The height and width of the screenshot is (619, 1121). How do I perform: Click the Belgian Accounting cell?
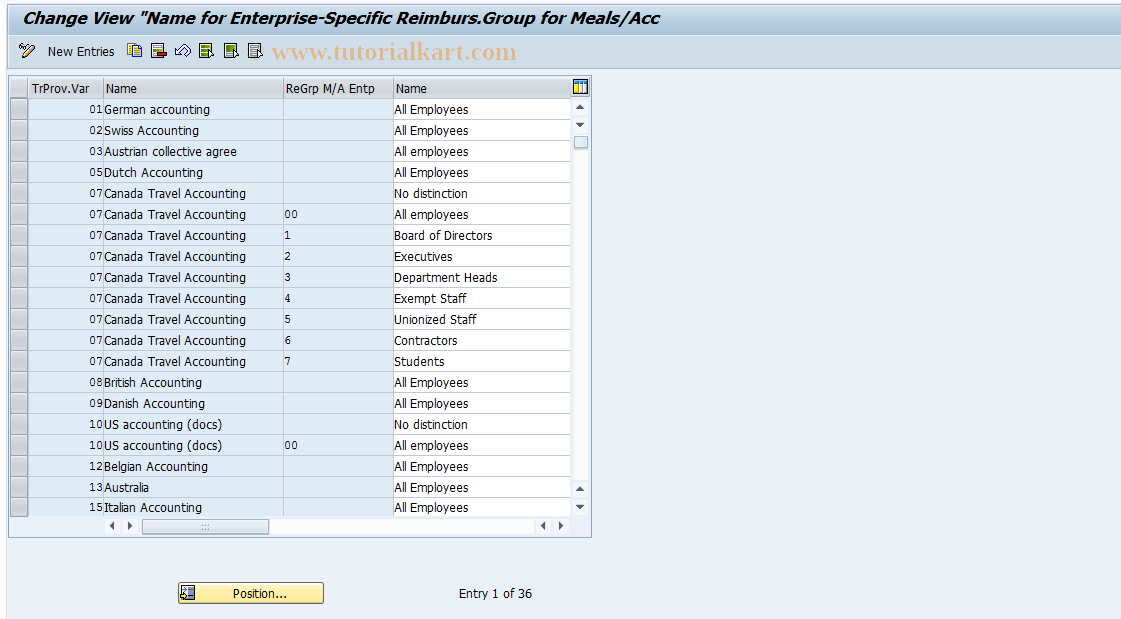point(193,467)
